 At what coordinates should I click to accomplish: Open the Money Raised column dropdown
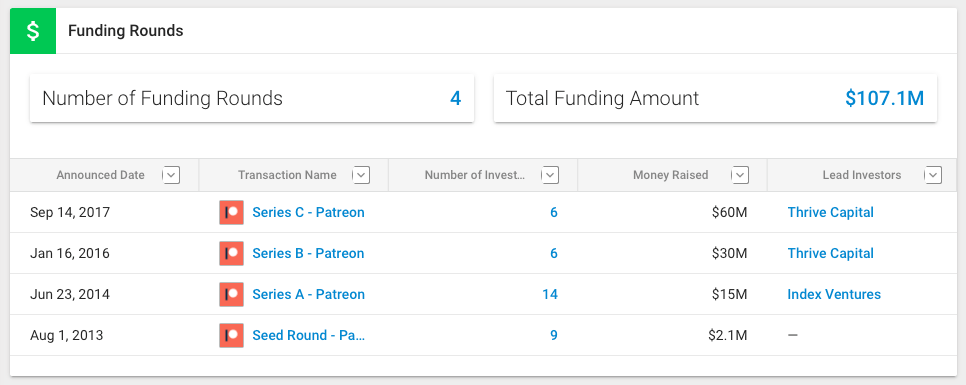point(740,175)
